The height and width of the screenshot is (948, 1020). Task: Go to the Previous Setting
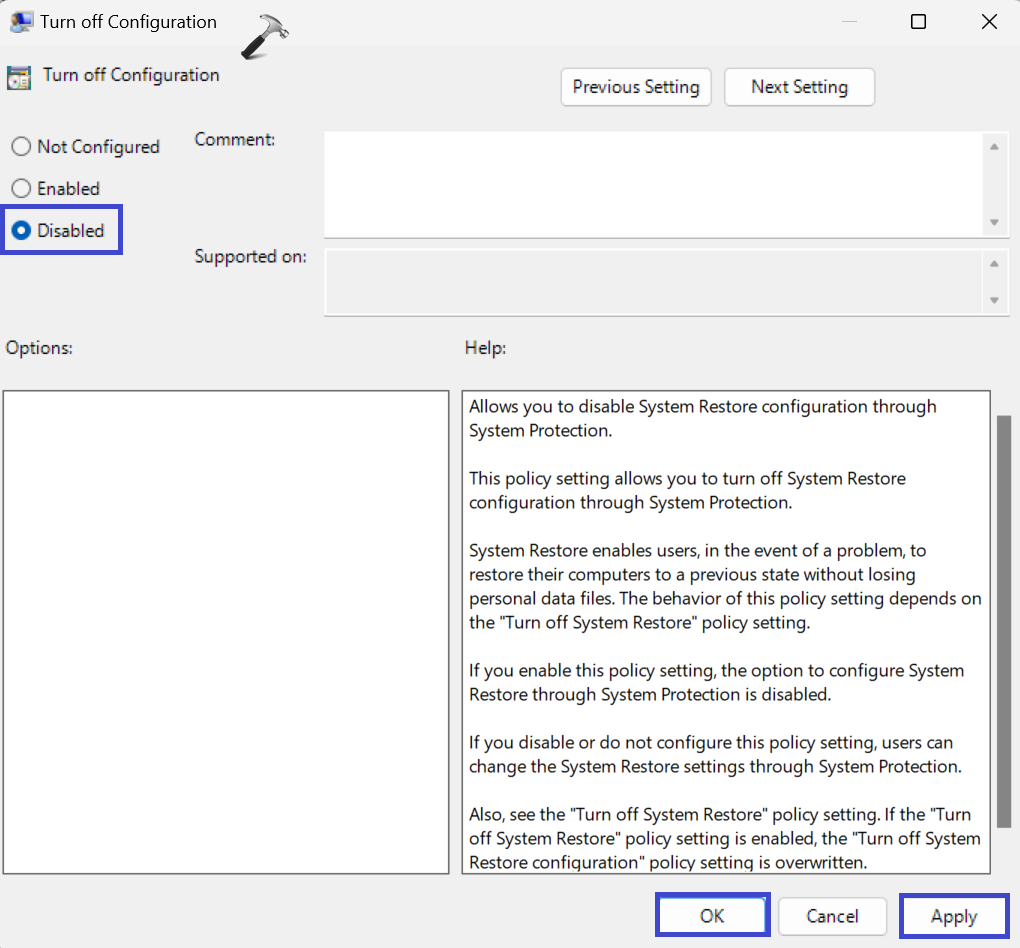tap(636, 87)
